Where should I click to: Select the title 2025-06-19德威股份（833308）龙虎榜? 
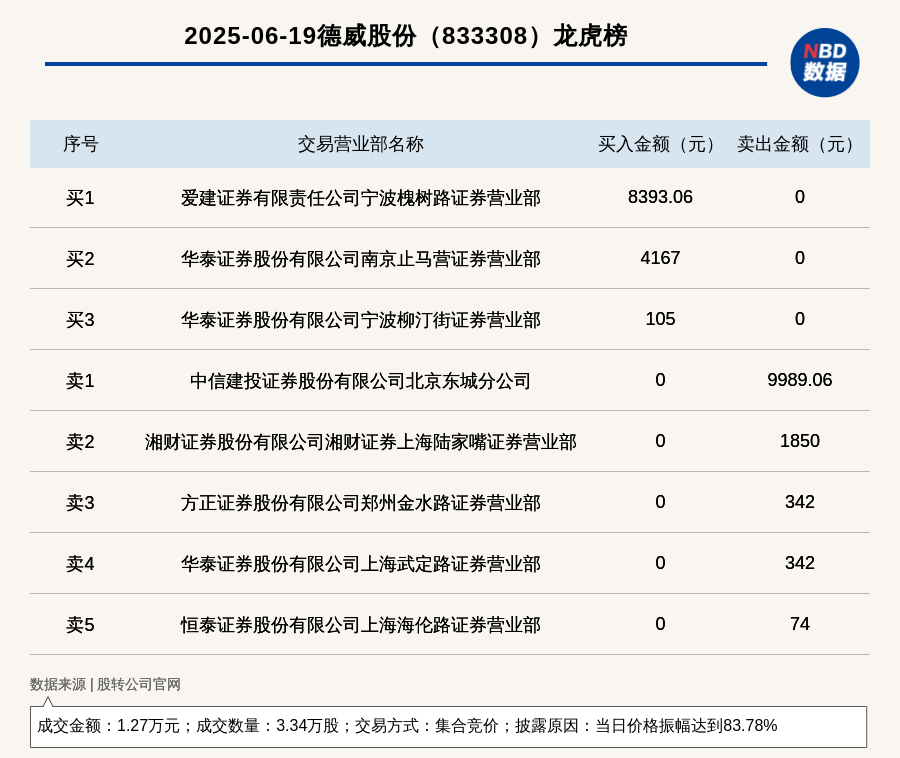coord(406,36)
